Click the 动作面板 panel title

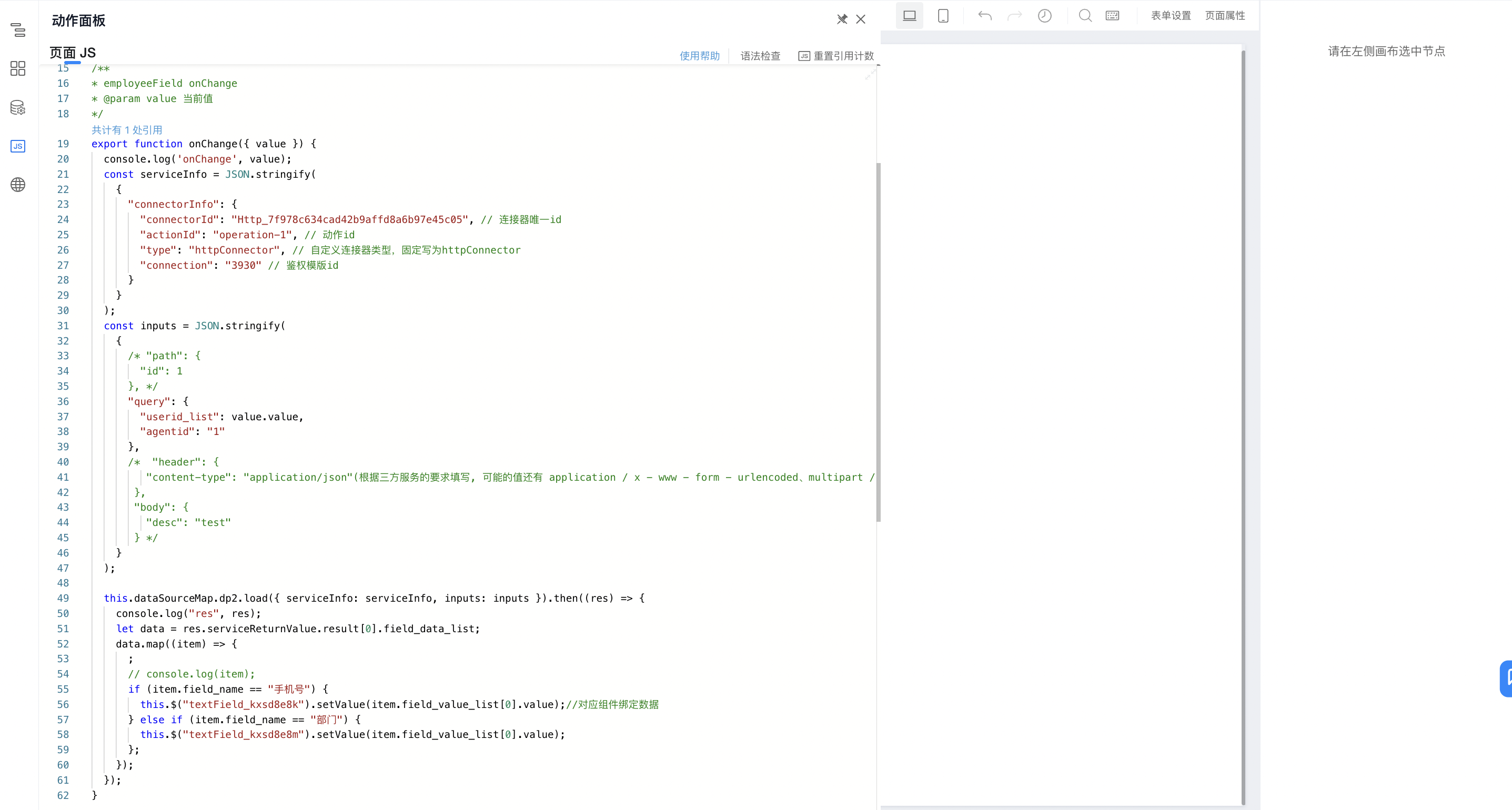(x=78, y=21)
